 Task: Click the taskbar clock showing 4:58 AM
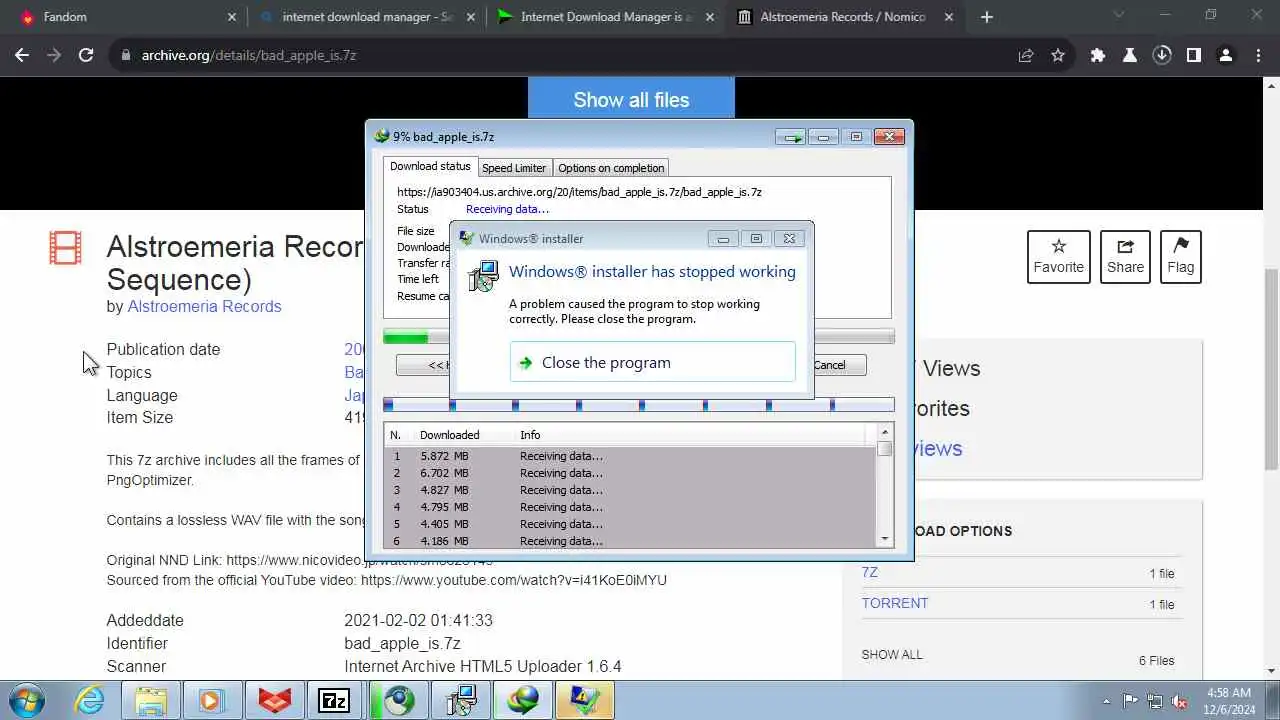pos(1229,701)
